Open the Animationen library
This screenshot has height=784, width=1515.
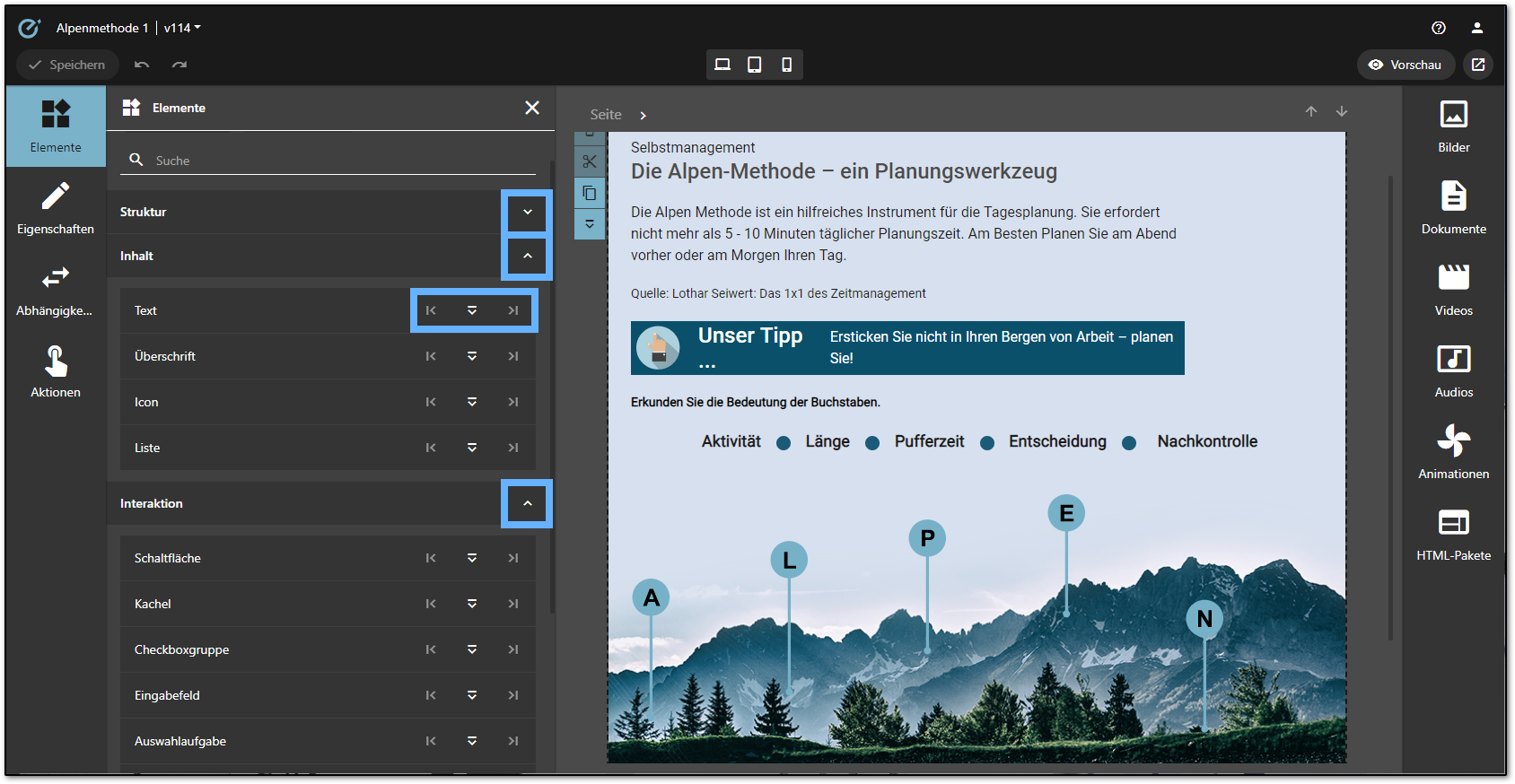1453,453
